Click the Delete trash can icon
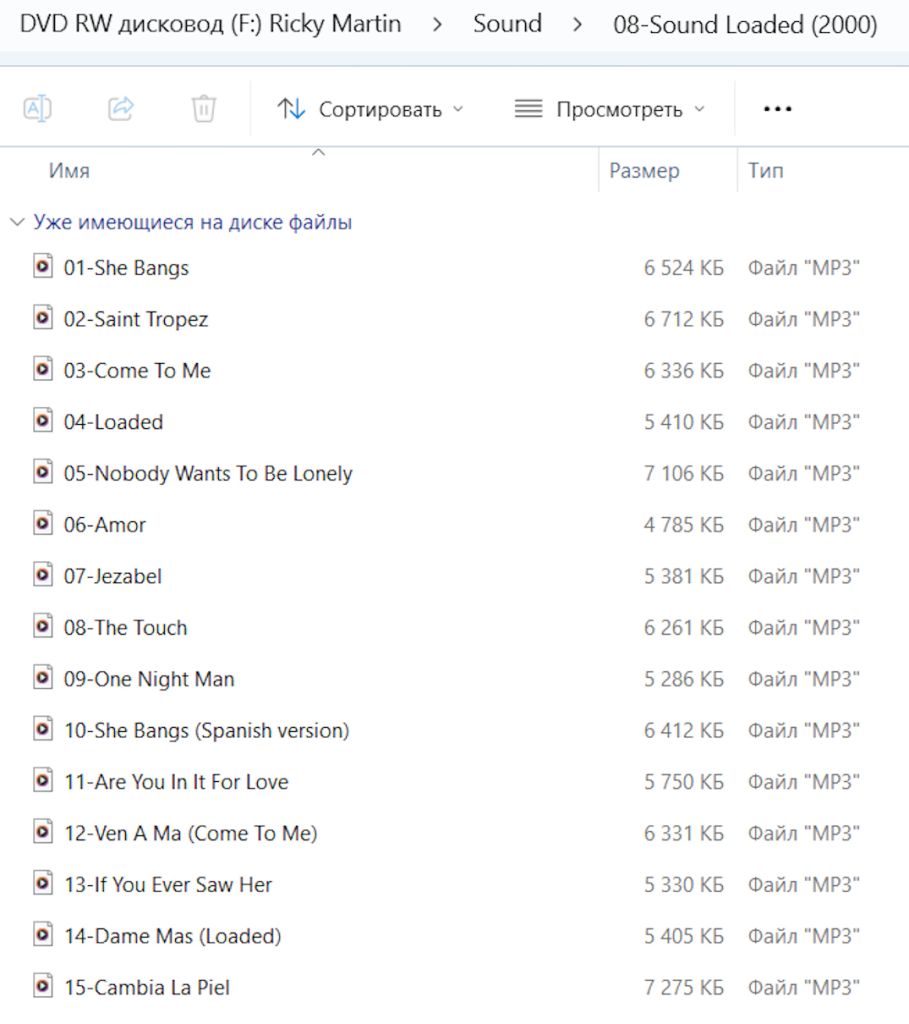The image size is (909, 1024). click(x=204, y=108)
